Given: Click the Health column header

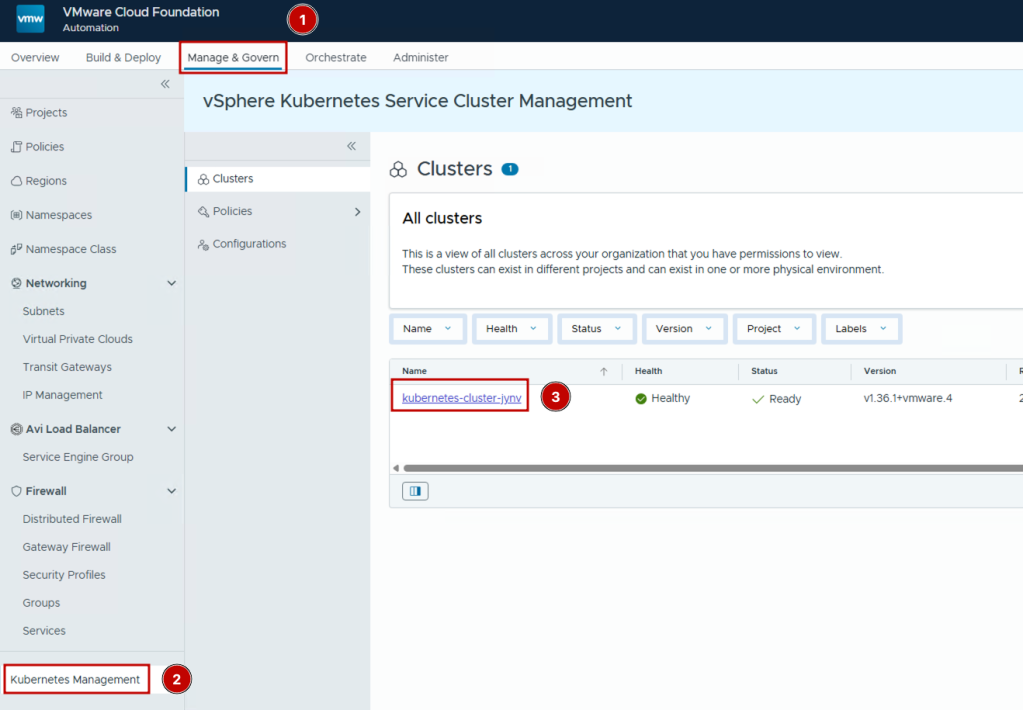Looking at the screenshot, I should (649, 371).
